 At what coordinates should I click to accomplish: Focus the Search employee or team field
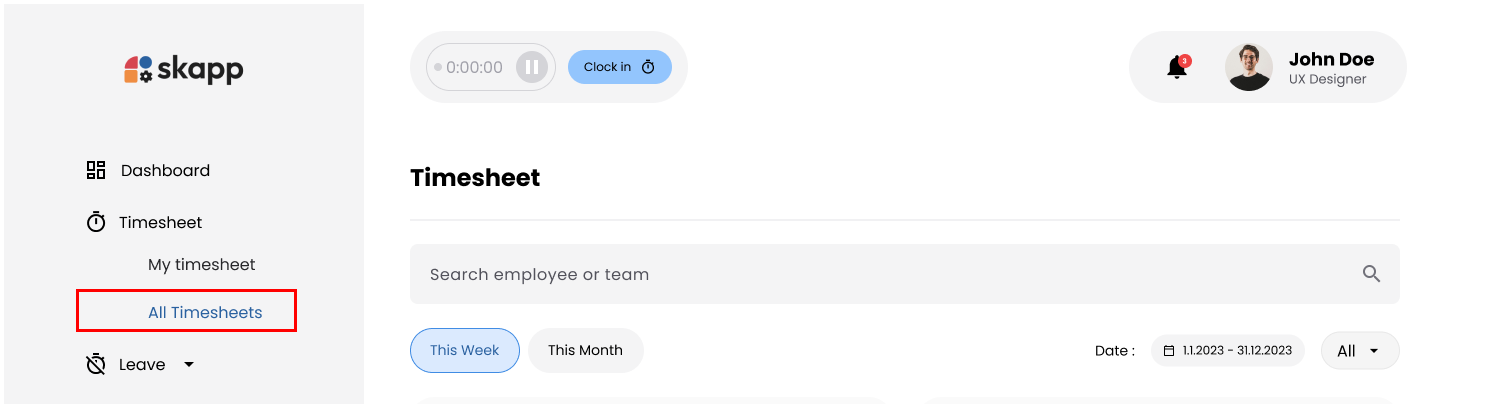880,274
